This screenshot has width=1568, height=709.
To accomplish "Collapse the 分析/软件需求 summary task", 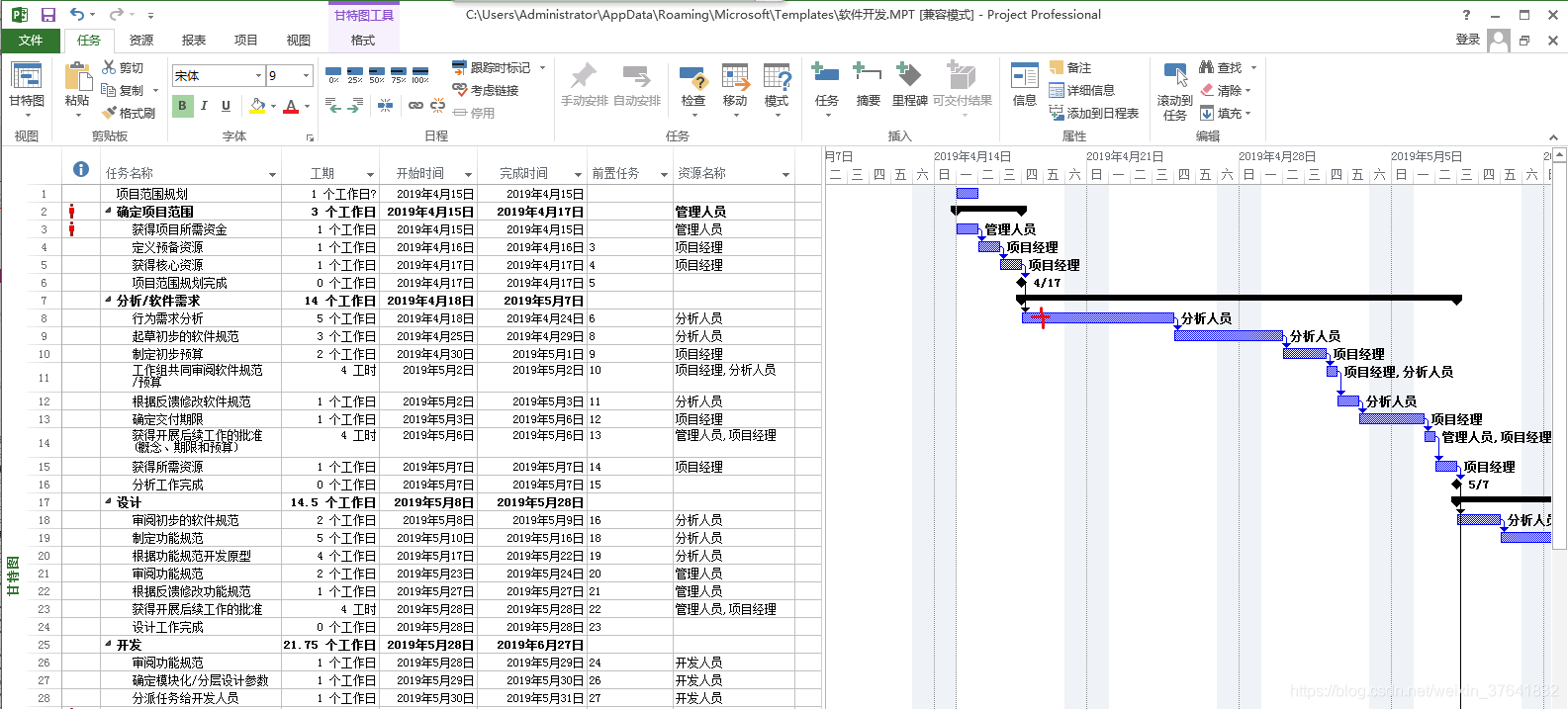I will [x=109, y=300].
